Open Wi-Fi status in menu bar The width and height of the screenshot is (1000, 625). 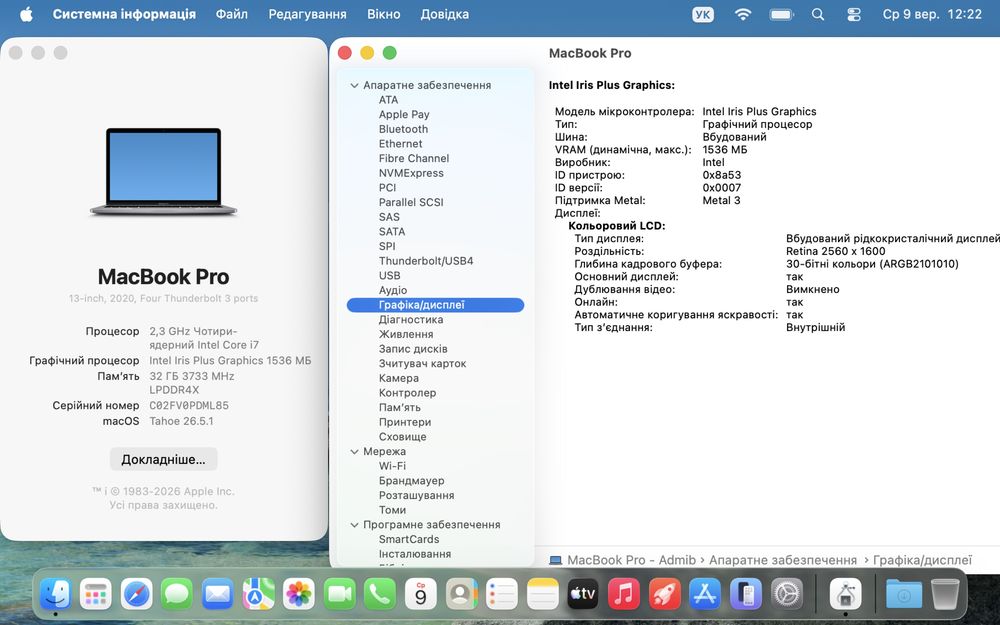coord(742,14)
